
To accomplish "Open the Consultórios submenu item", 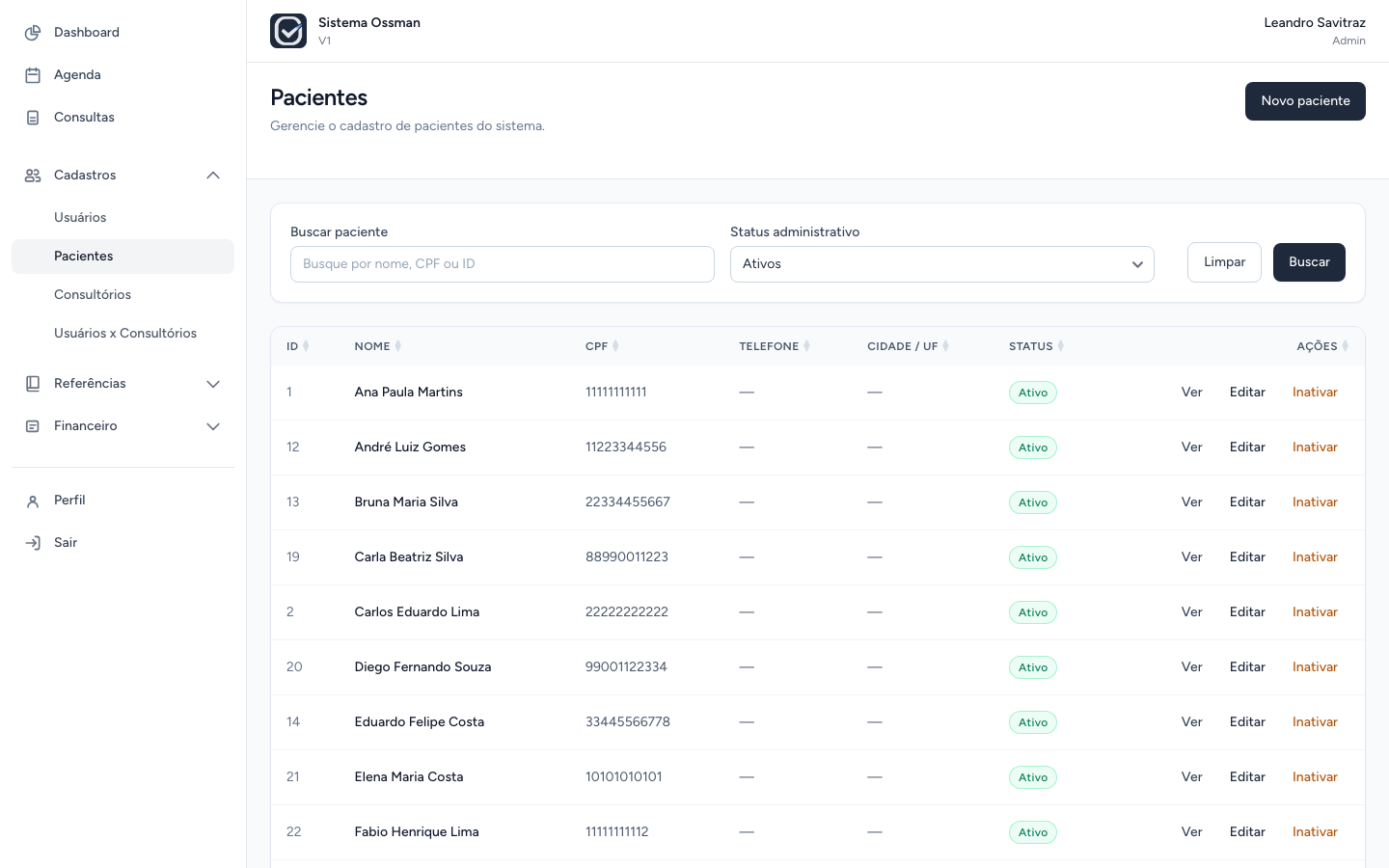I will coord(93,295).
